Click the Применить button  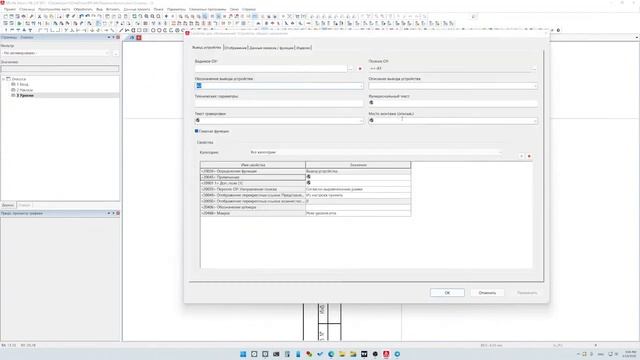pos(527,293)
